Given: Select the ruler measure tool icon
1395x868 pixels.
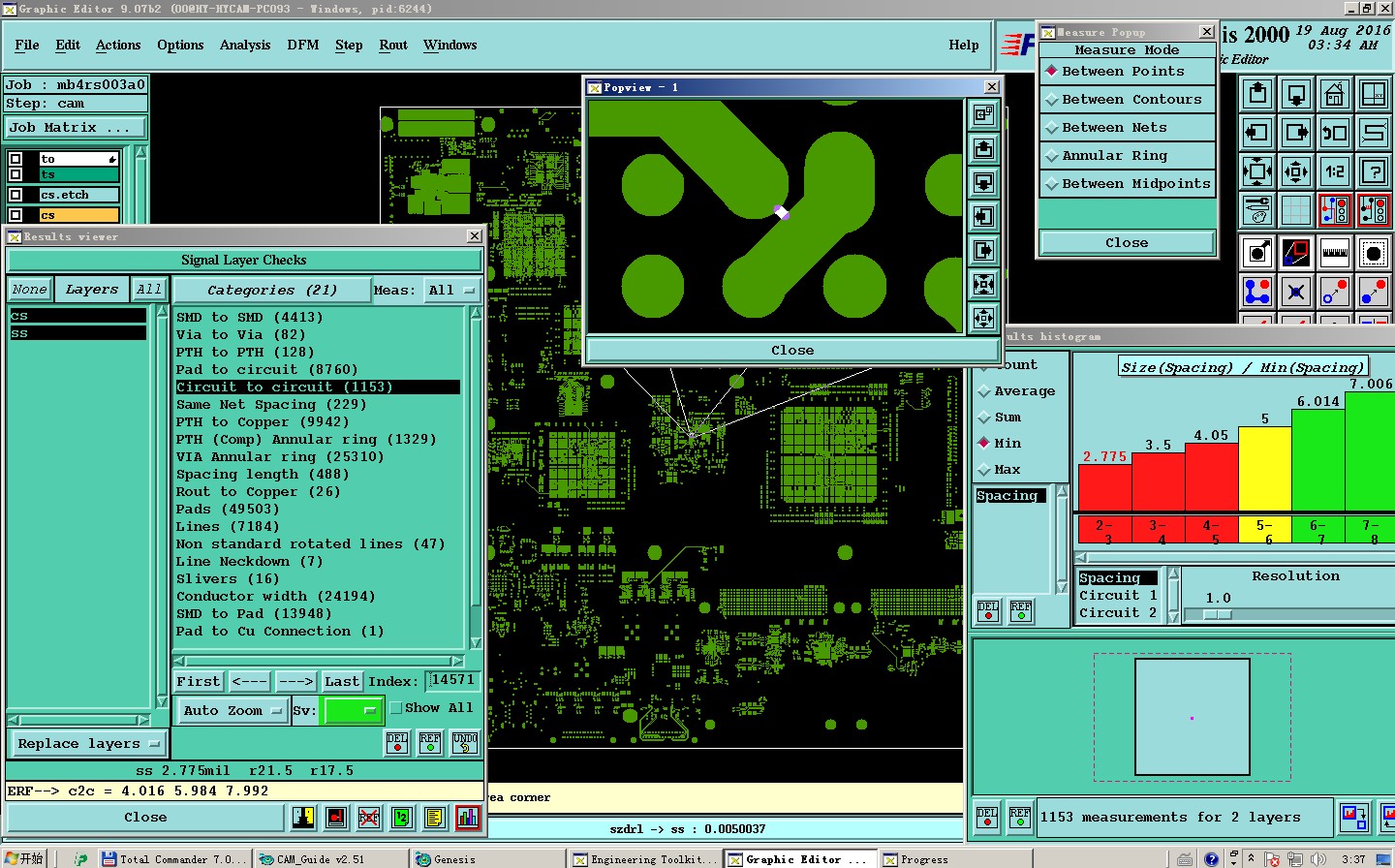Looking at the screenshot, I should pos(1335,253).
